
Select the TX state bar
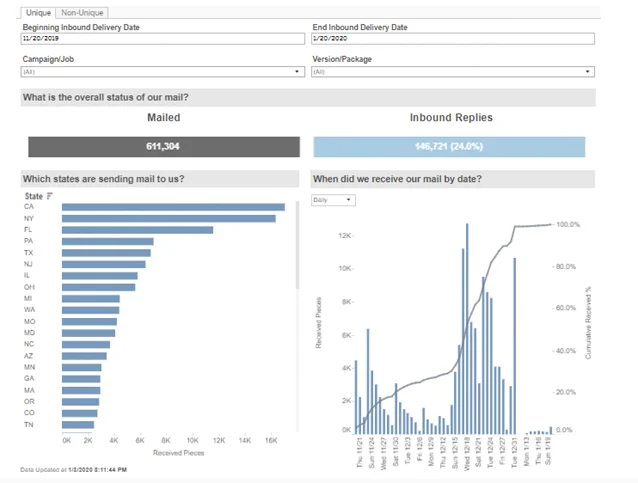(106, 253)
